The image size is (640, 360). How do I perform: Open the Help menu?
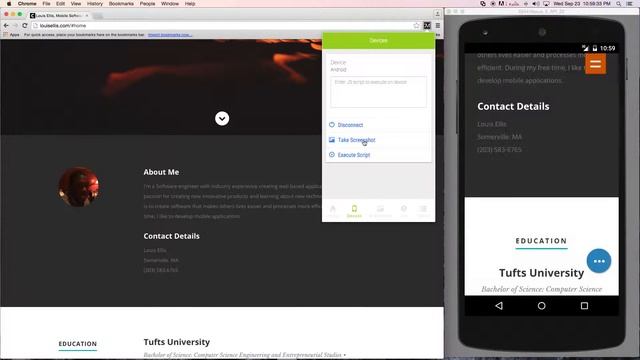(190, 4)
